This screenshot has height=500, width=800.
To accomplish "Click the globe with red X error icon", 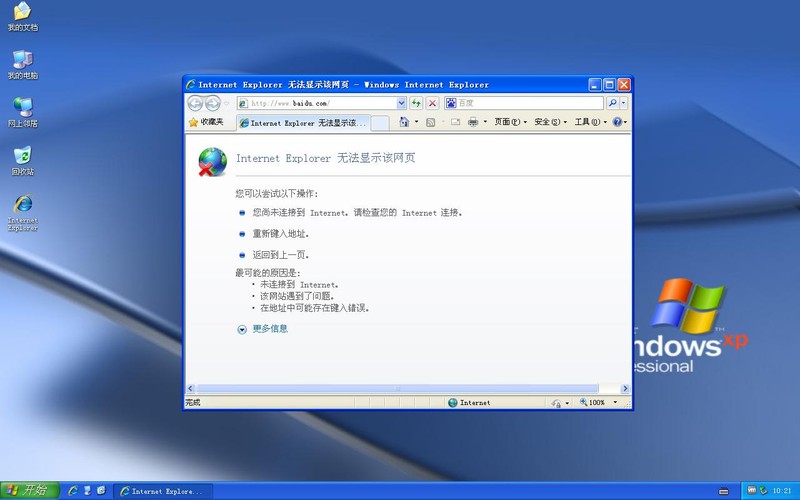I will [212, 162].
